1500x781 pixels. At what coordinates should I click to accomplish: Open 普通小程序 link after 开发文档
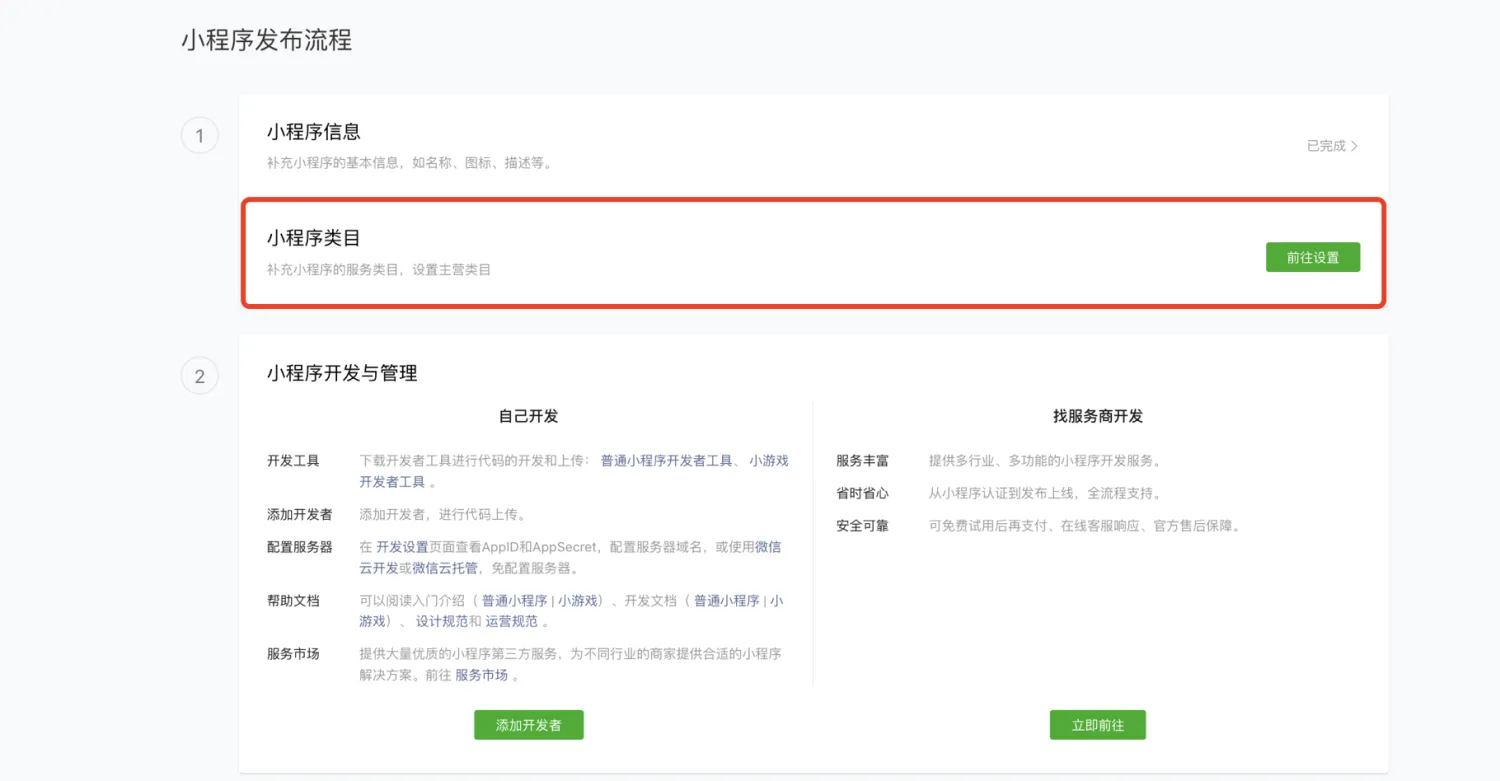click(x=726, y=601)
